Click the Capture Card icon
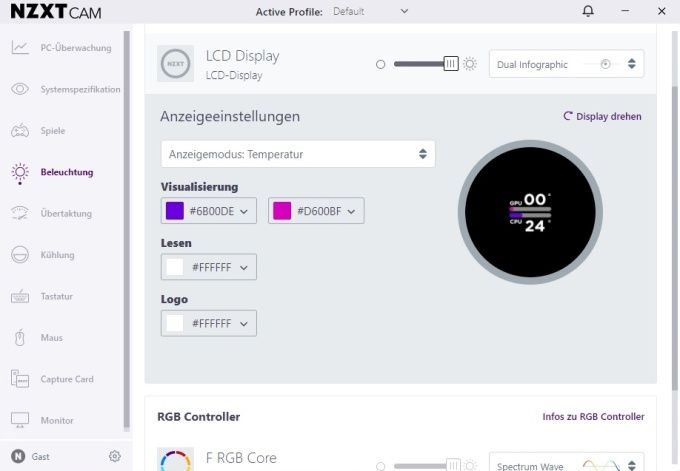Image resolution: width=680 pixels, height=471 pixels. [x=20, y=379]
